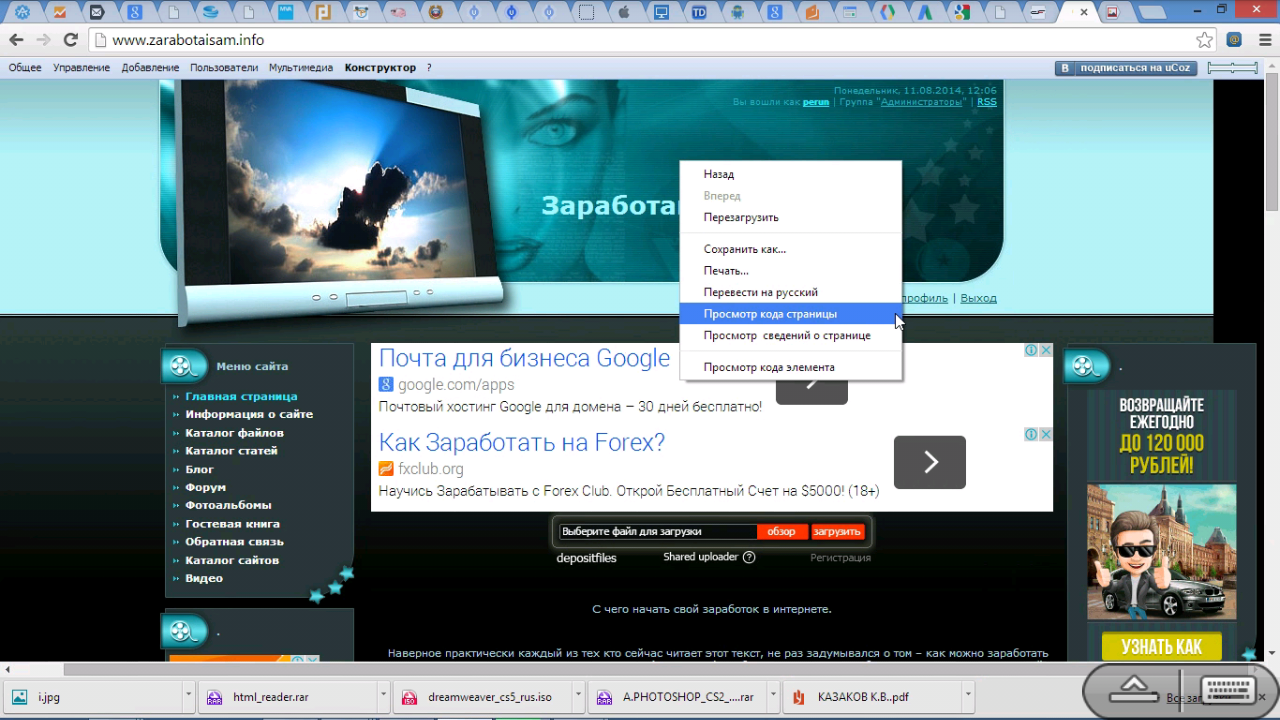The height and width of the screenshot is (720, 1280).
Task: Reload the page with refresh icon
Action: click(70, 40)
